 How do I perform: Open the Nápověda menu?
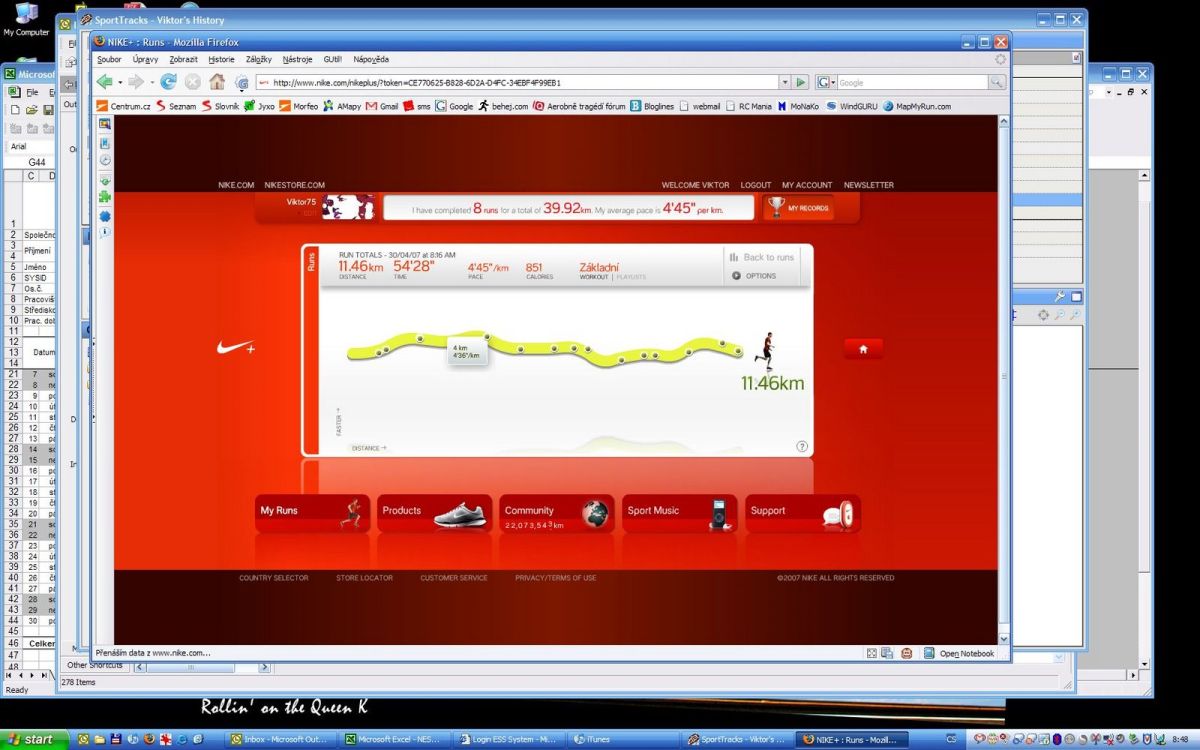click(371, 59)
